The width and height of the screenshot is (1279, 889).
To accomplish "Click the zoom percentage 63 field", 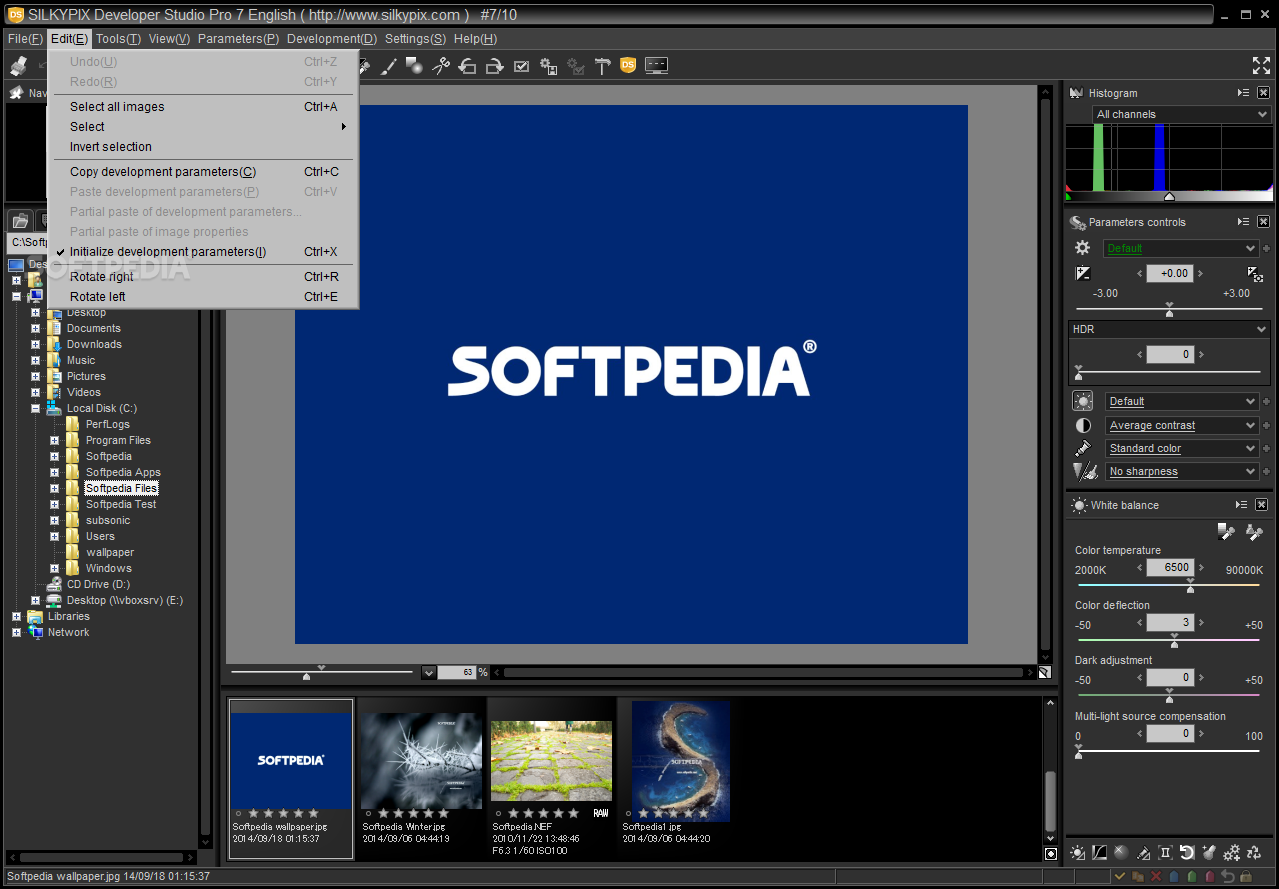I will (x=456, y=673).
